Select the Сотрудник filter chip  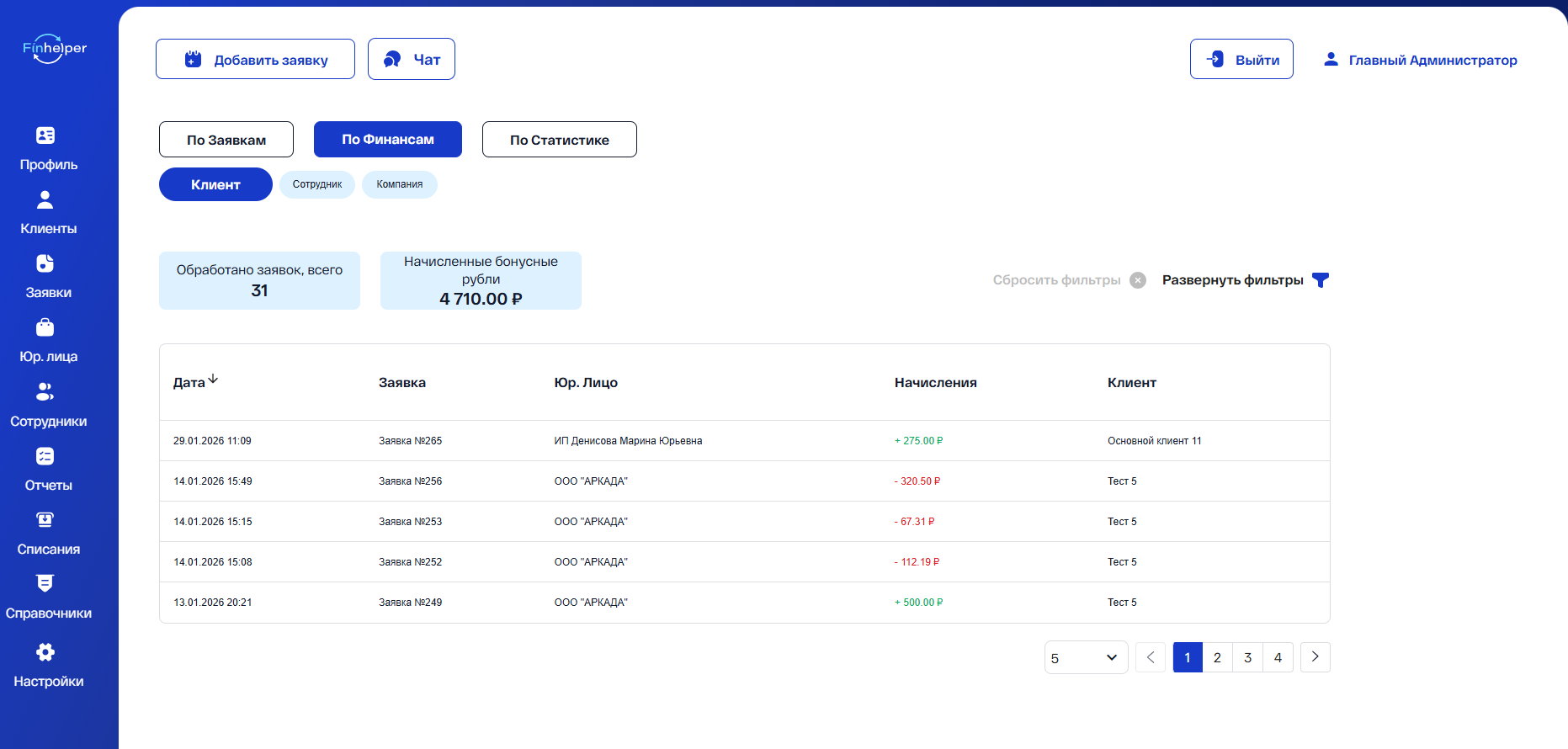(317, 184)
